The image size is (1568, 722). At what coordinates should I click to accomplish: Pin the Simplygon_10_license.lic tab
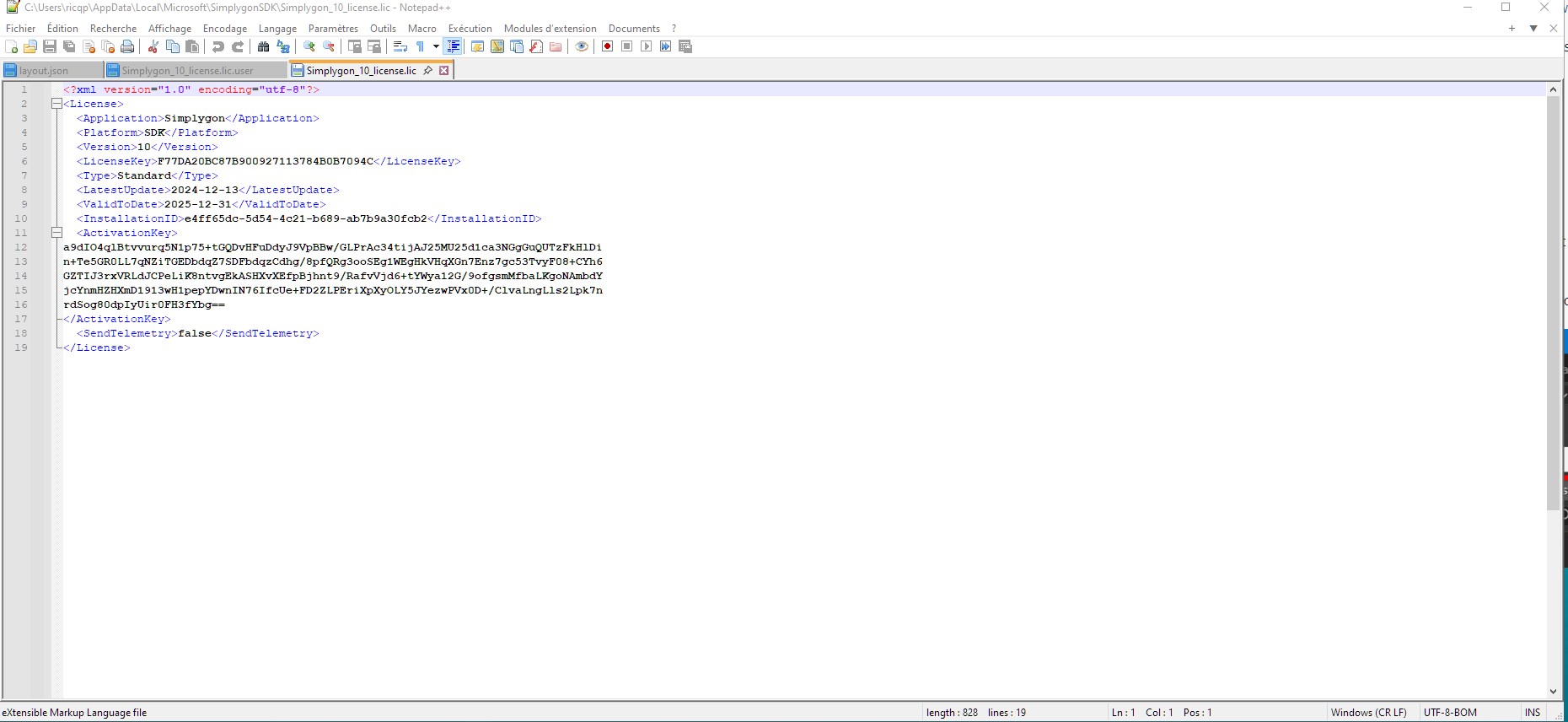pyautogui.click(x=428, y=71)
